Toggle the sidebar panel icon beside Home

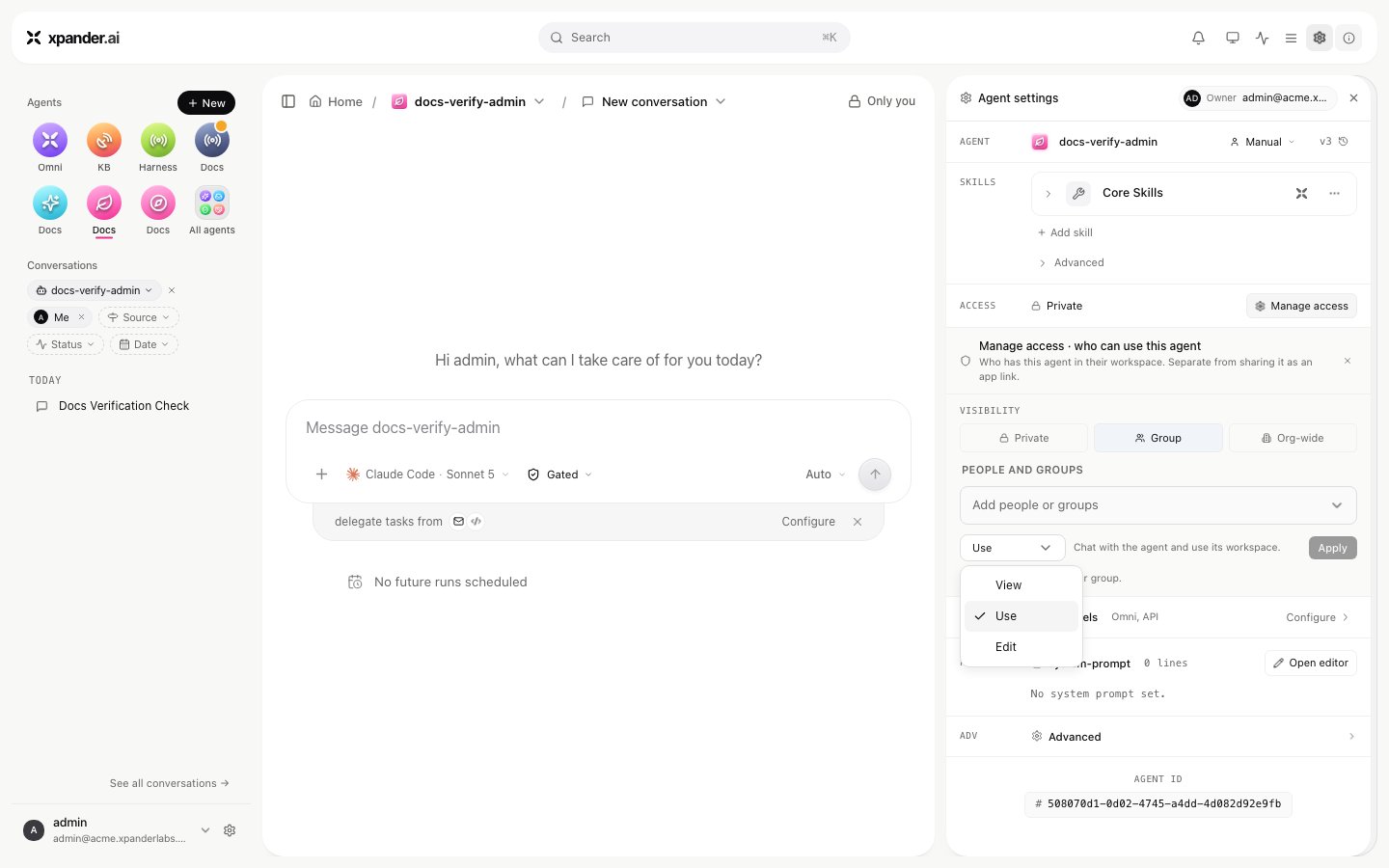288,101
